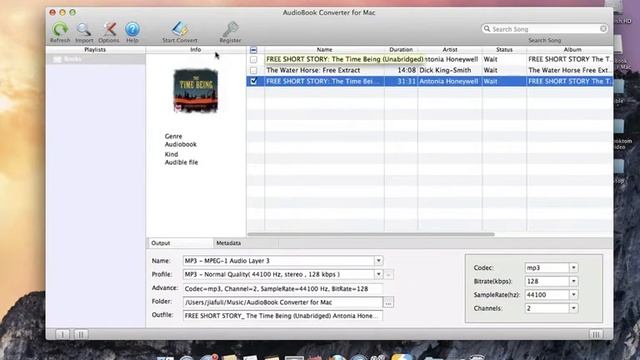Viewport: 640px width, 360px height.
Task: Click the horizontal scrollbar below the song table
Action: pyautogui.click(x=371, y=234)
